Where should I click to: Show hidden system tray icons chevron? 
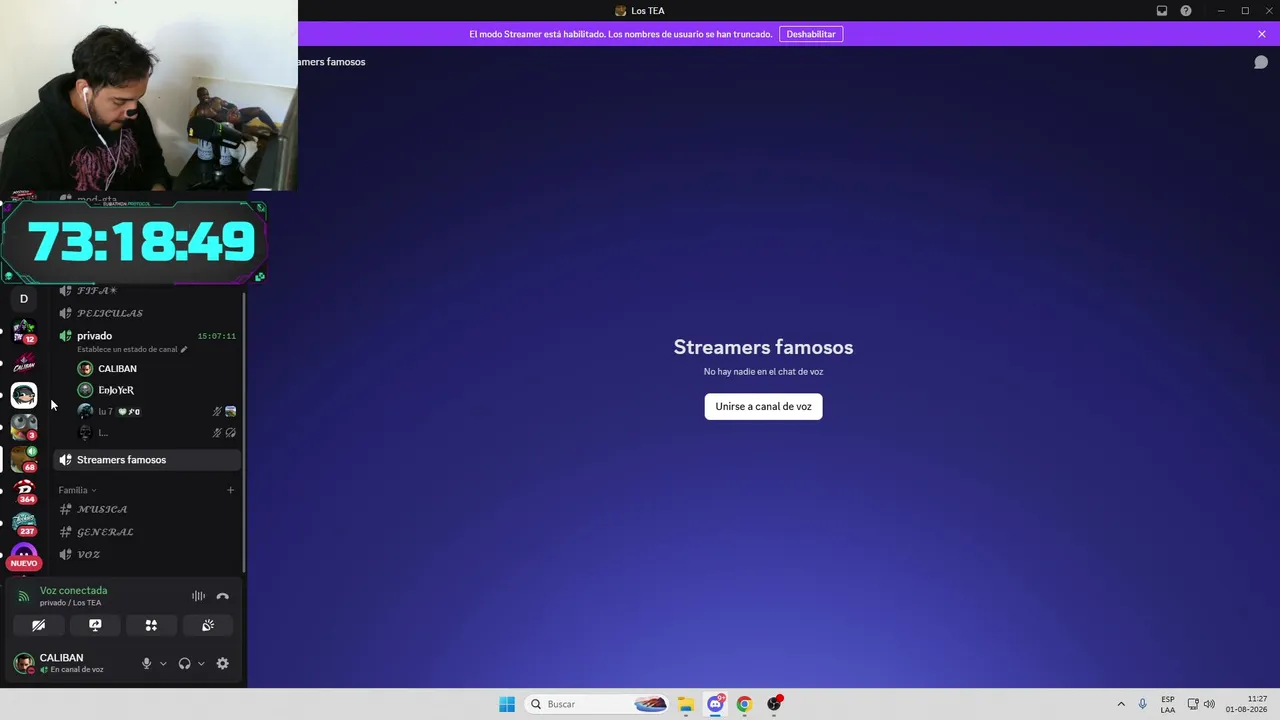tap(1121, 704)
